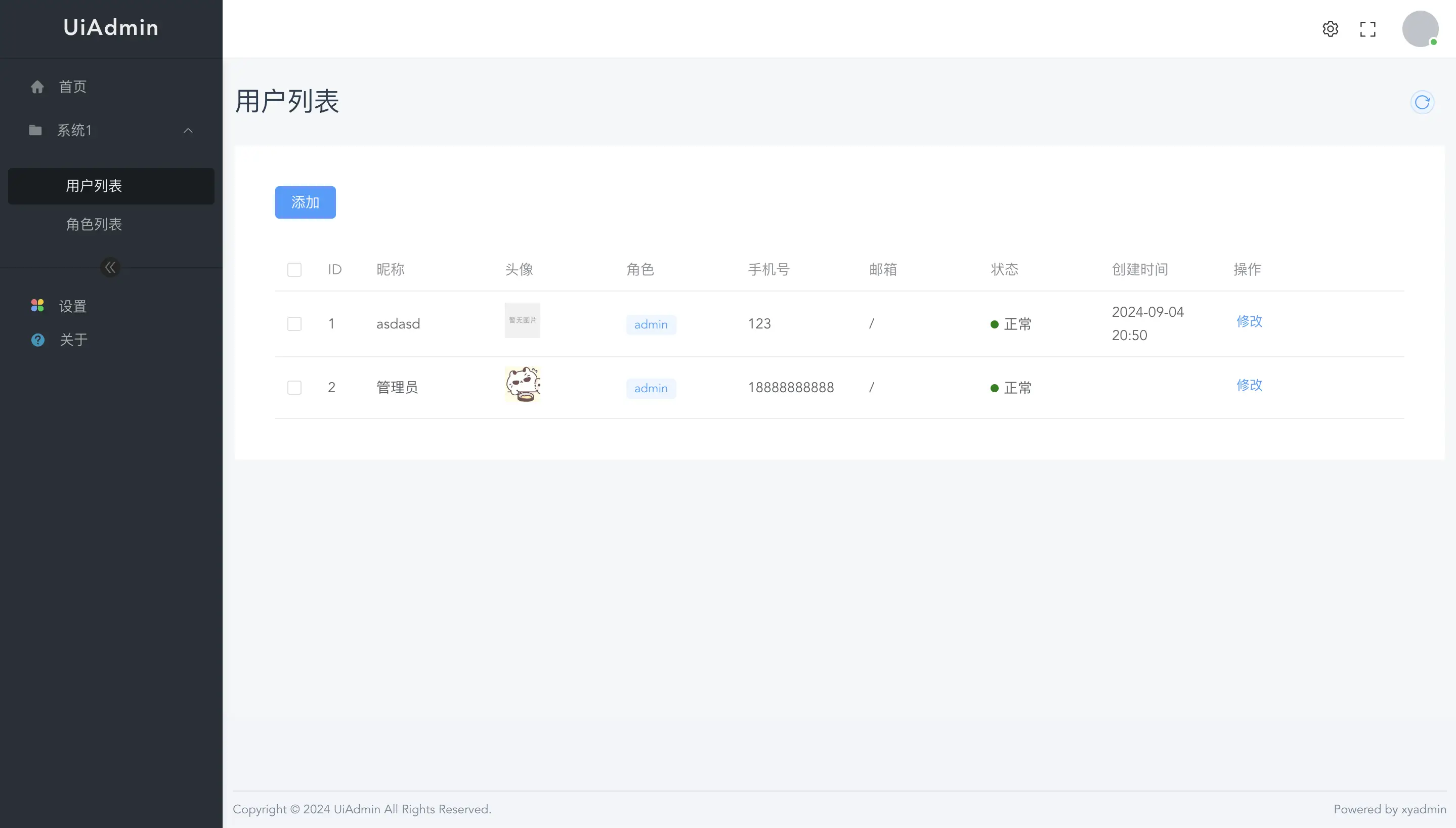Click the colorful 设置 icon

coord(37,306)
